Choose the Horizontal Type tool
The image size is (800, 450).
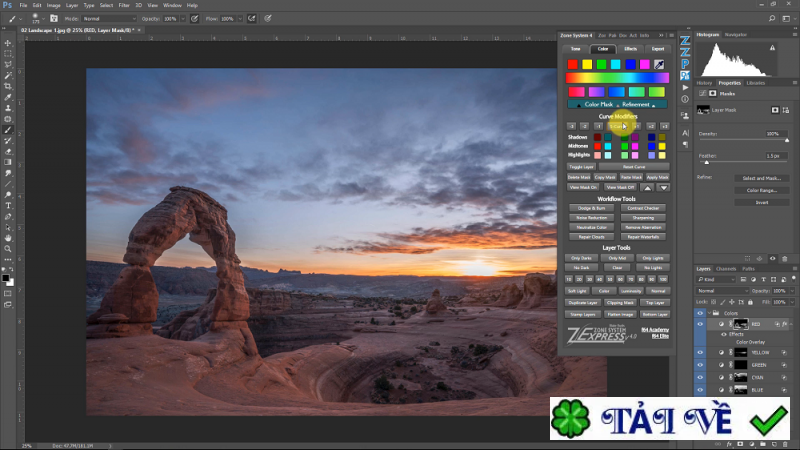click(8, 206)
